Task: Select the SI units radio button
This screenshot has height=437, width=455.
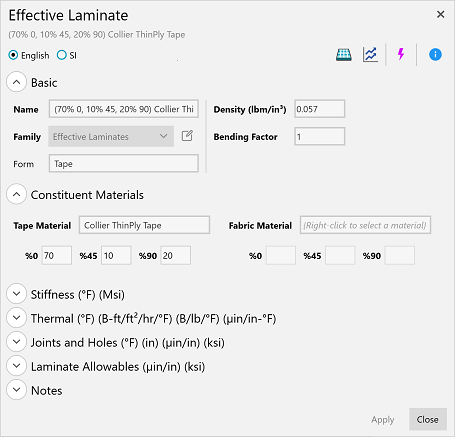Action: 62,55
